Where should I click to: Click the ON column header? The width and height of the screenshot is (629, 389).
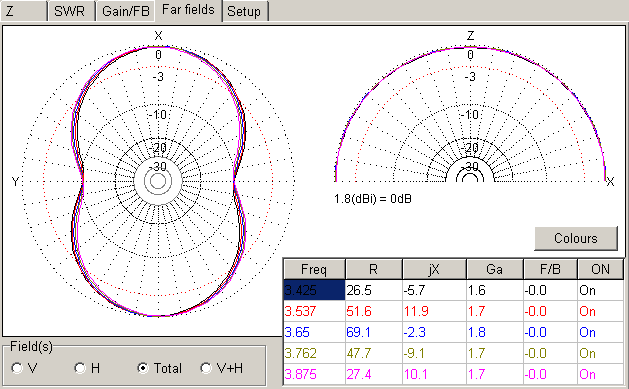[x=601, y=269]
